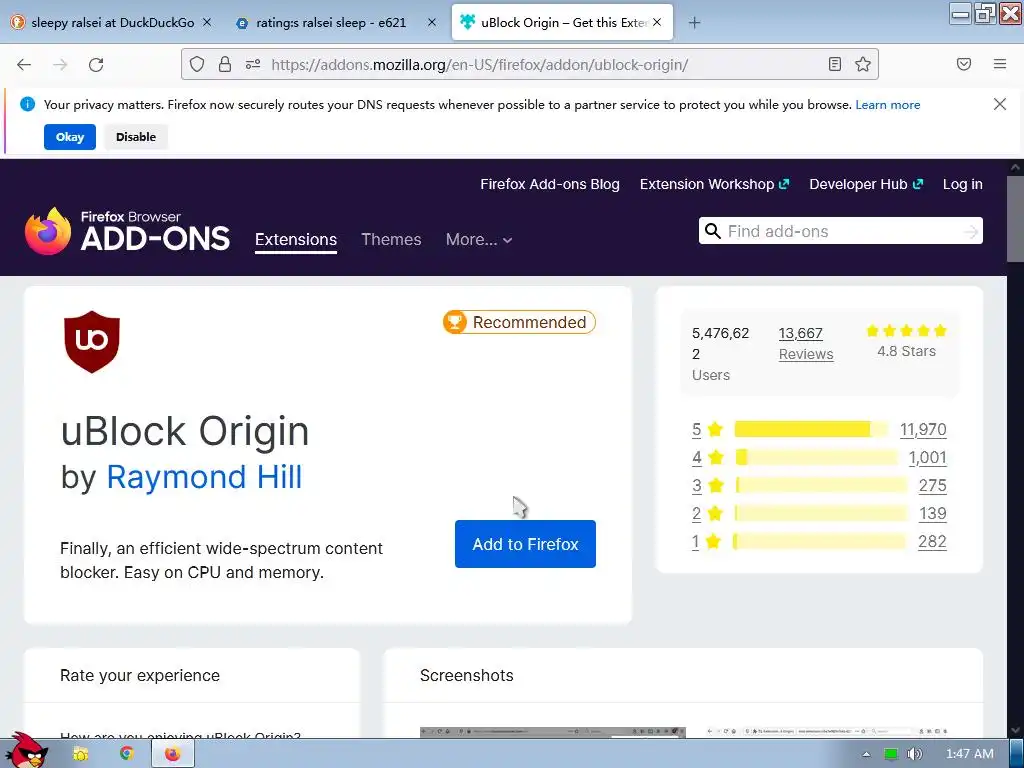
Task: Open the 13,667 Reviews link
Action: [x=806, y=344]
